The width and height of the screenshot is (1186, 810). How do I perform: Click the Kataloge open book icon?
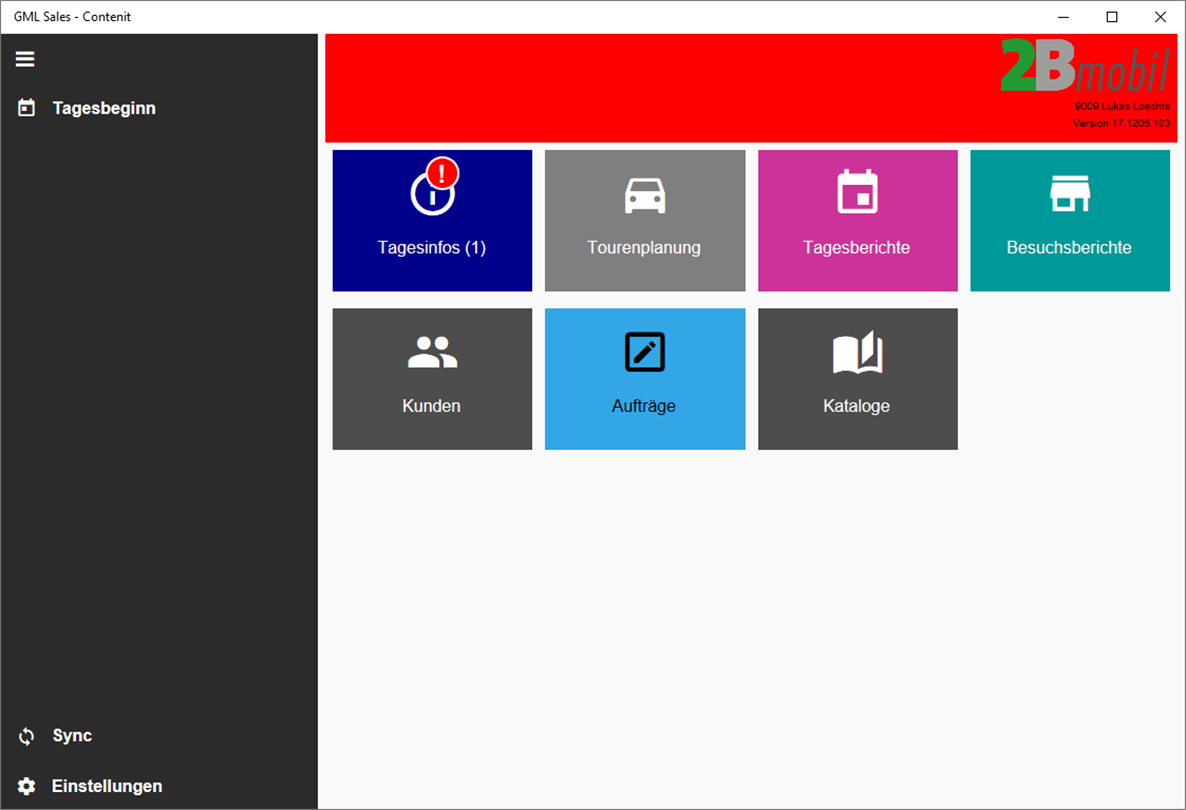pos(858,352)
